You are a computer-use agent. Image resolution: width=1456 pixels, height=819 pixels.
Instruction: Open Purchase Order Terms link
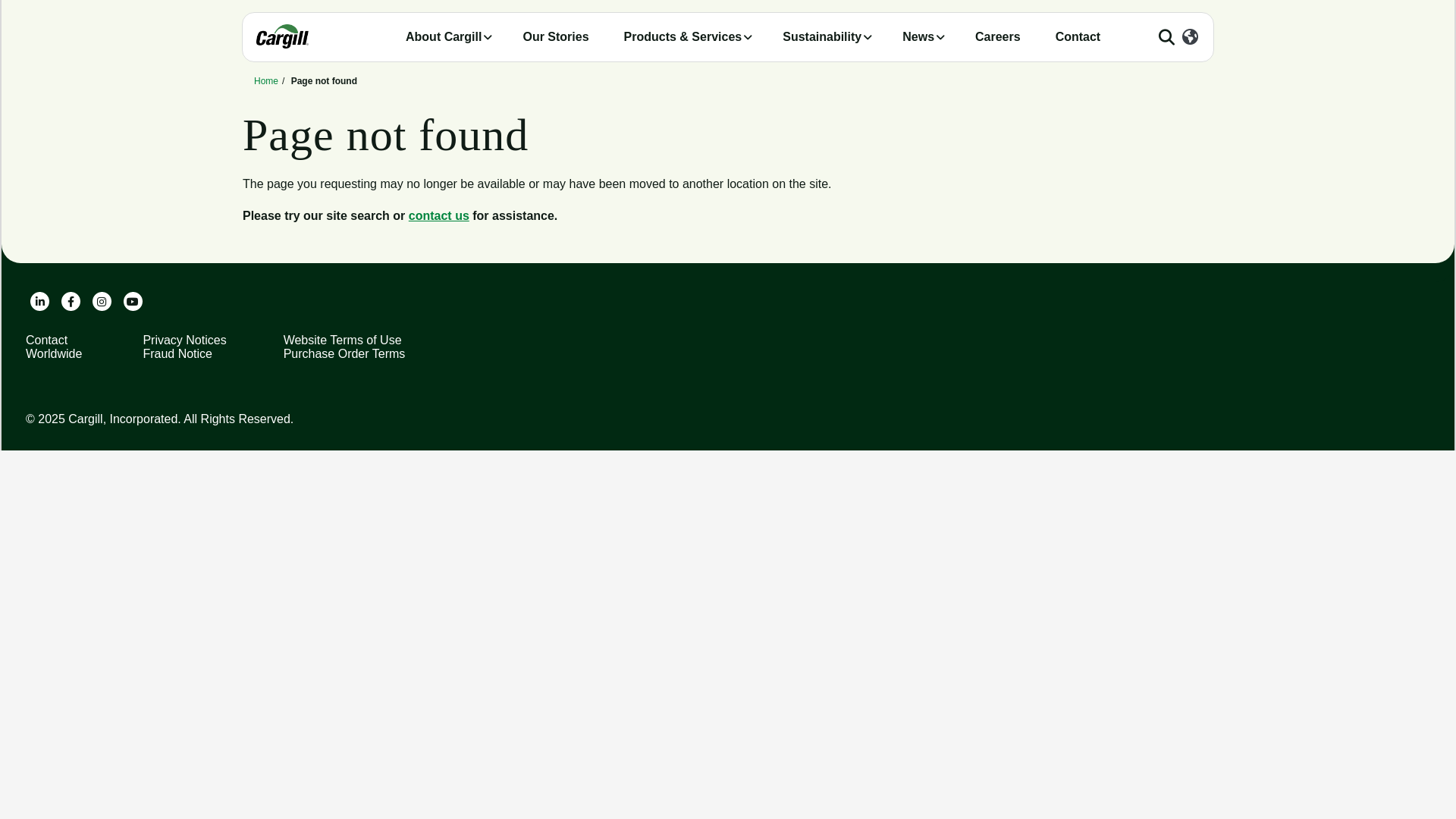pos(344,354)
